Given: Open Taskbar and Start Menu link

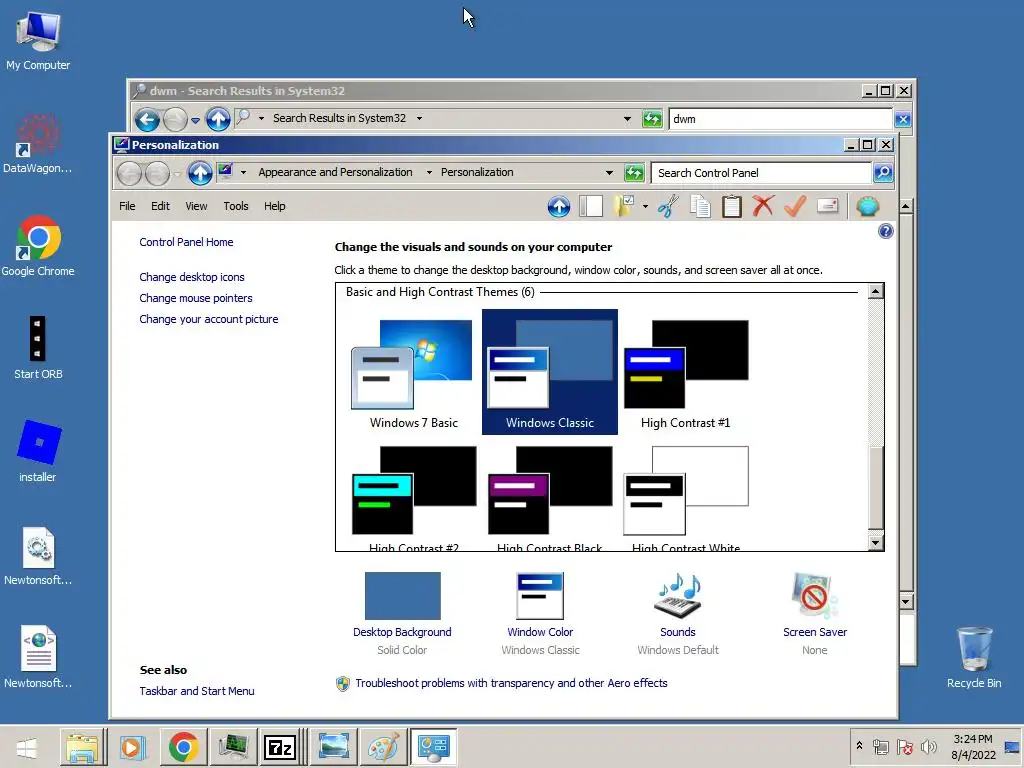Looking at the screenshot, I should click(197, 691).
